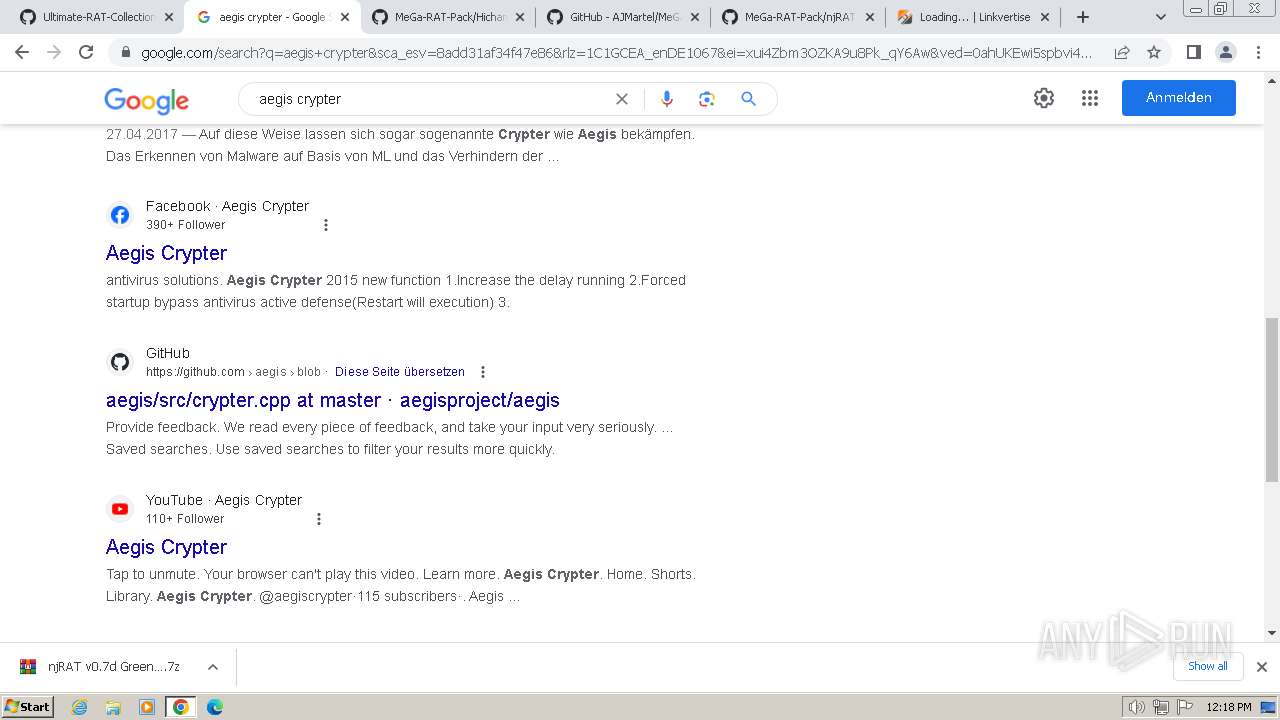This screenshot has height=720, width=1280.
Task: Open media player from taskbar
Action: (x=147, y=707)
